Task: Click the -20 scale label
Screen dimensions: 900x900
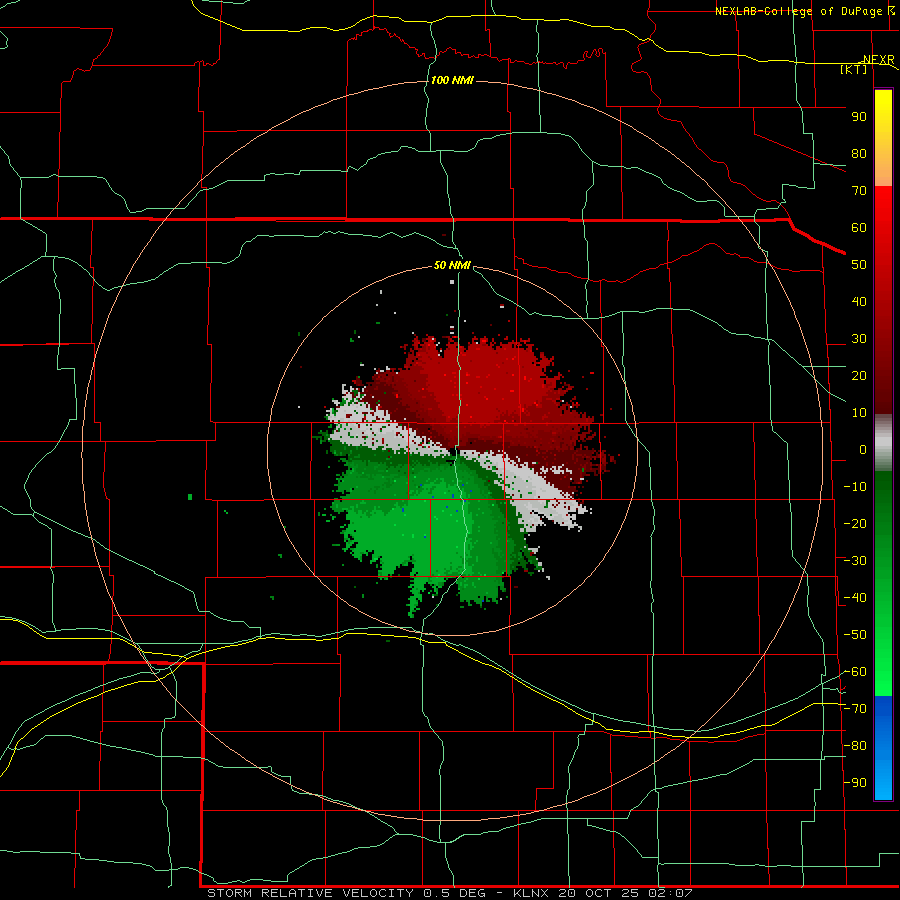Action: [x=855, y=524]
